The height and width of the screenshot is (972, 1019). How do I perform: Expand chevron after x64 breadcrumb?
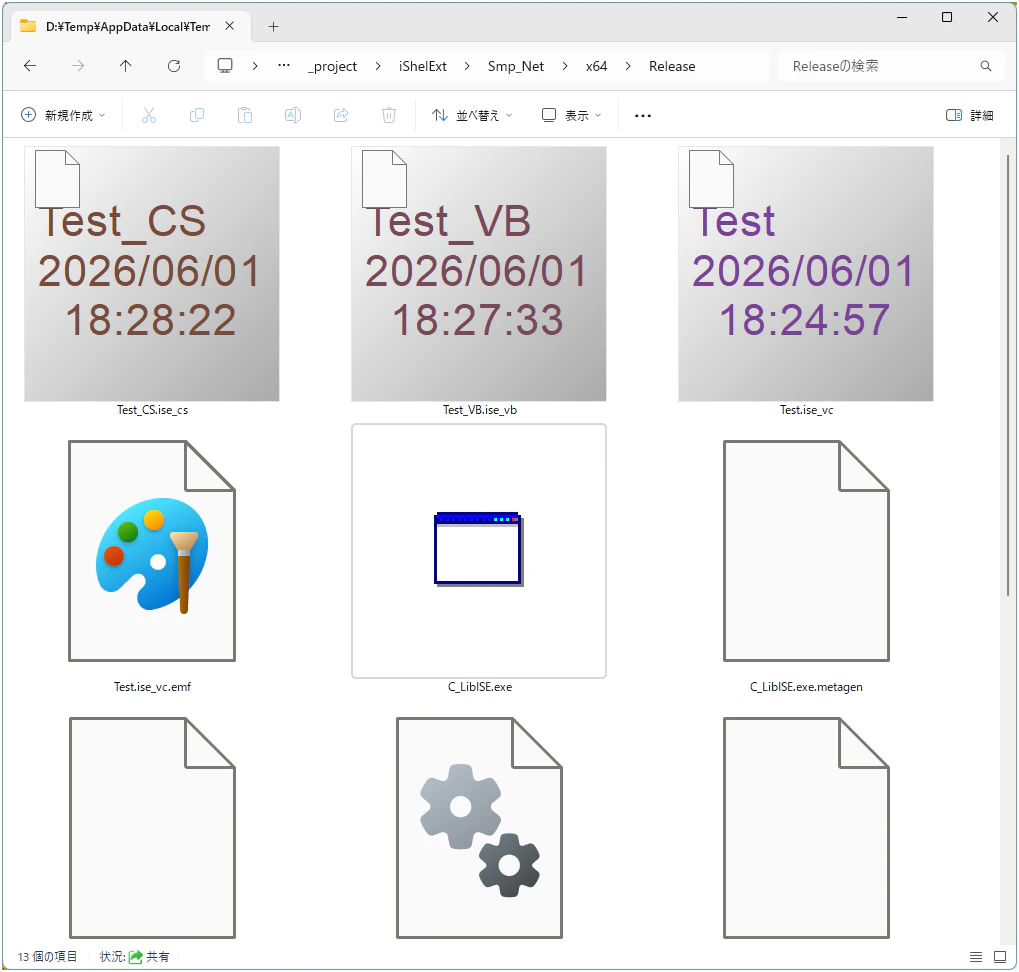pos(628,66)
